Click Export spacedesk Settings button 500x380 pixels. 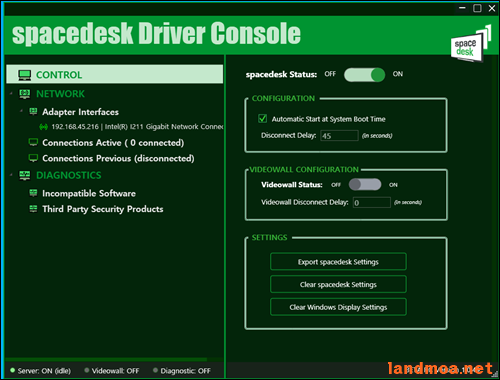point(338,262)
